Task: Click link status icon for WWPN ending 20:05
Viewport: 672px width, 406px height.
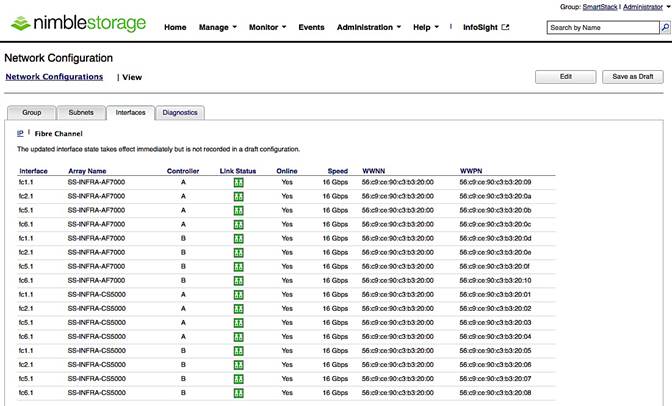Action: [x=238, y=351]
